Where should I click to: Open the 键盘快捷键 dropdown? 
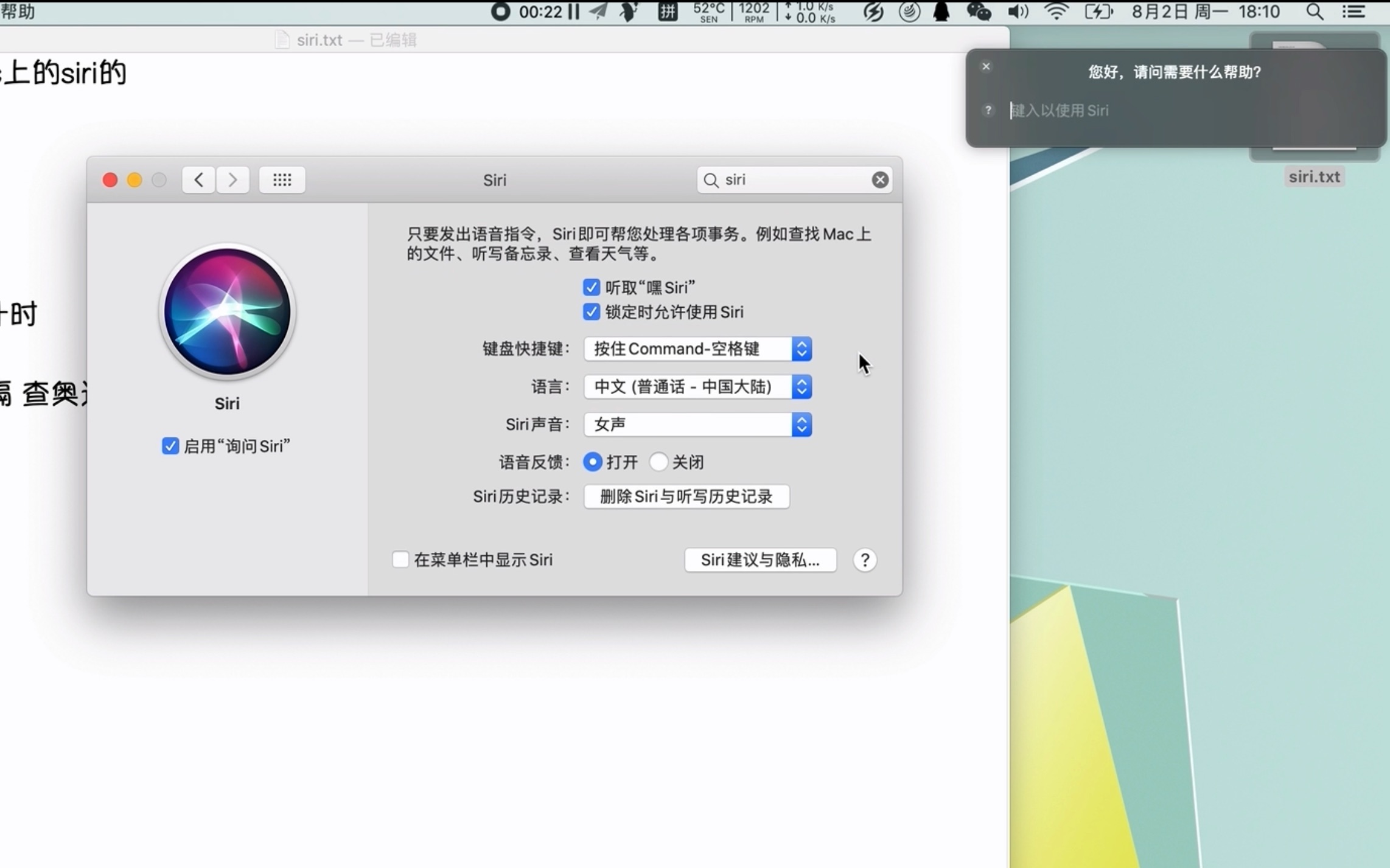click(697, 349)
